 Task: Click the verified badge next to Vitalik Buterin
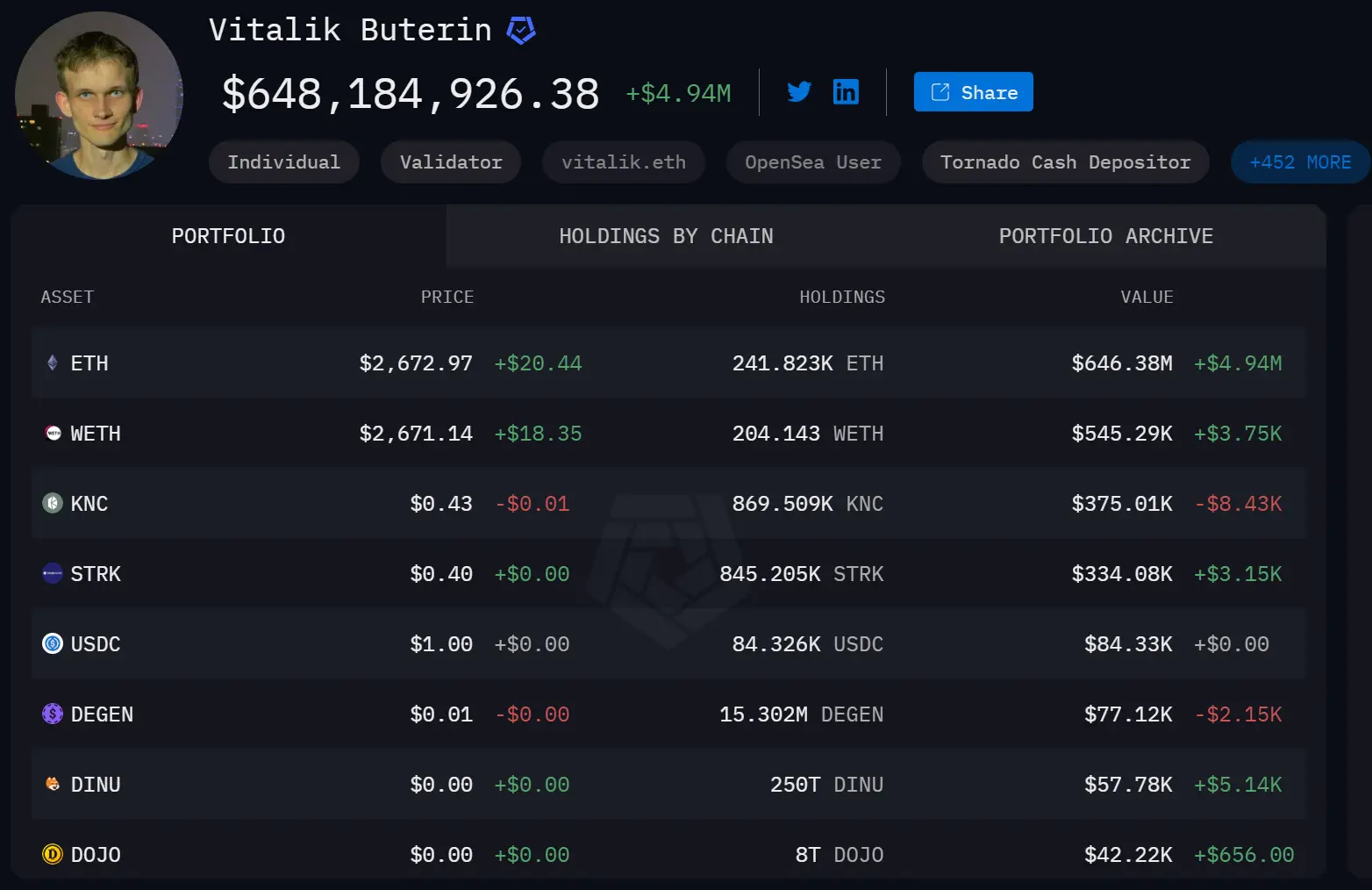click(x=521, y=31)
